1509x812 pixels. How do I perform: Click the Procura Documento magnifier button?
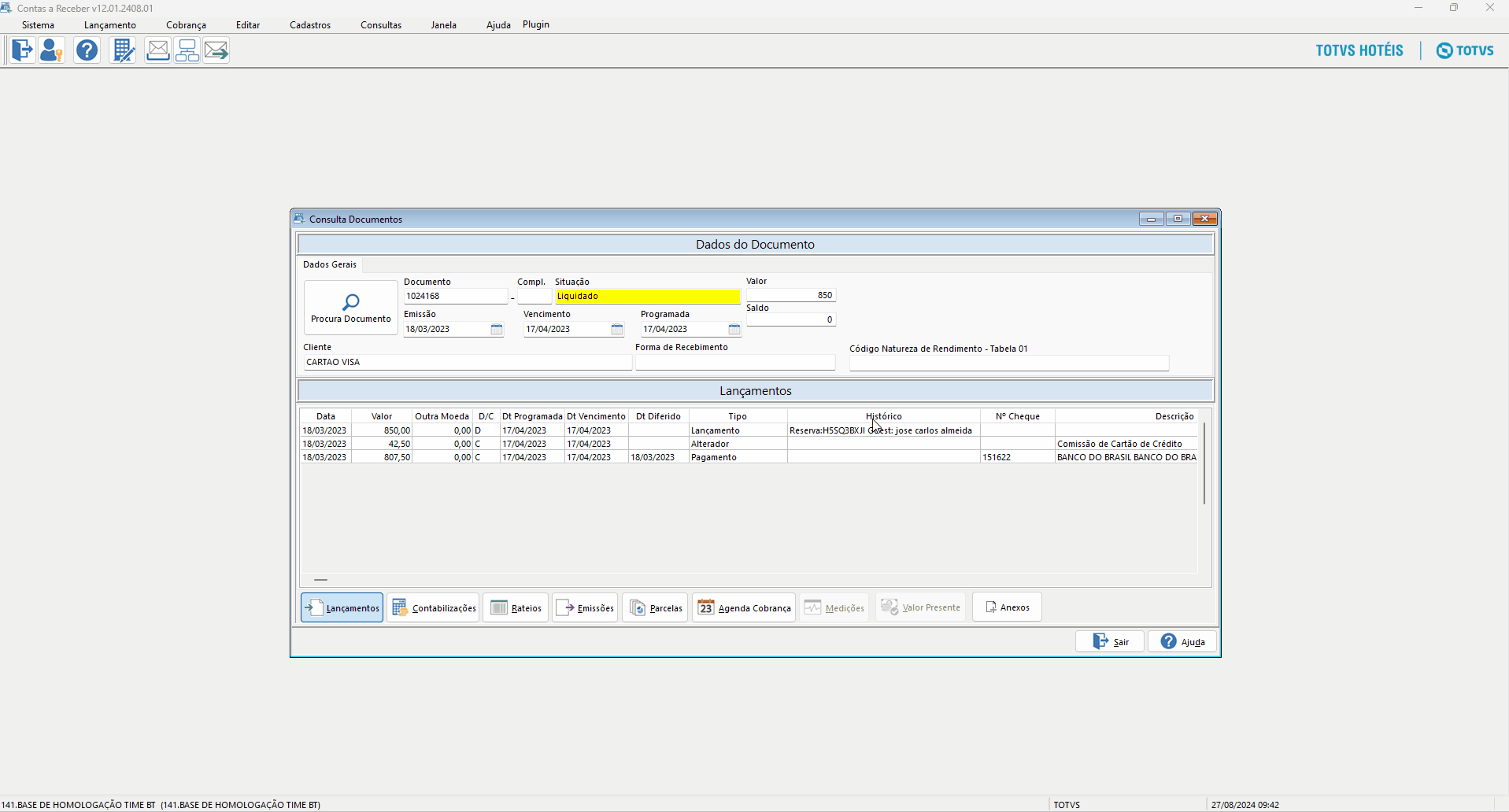351,308
